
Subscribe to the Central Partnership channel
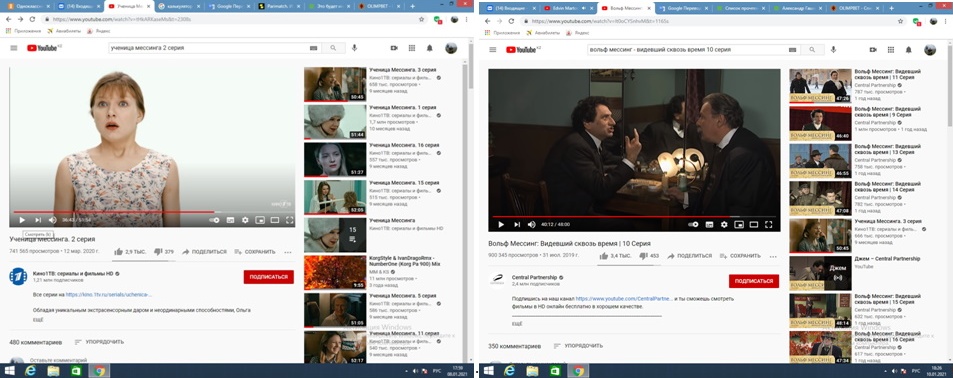pyautogui.click(x=754, y=281)
